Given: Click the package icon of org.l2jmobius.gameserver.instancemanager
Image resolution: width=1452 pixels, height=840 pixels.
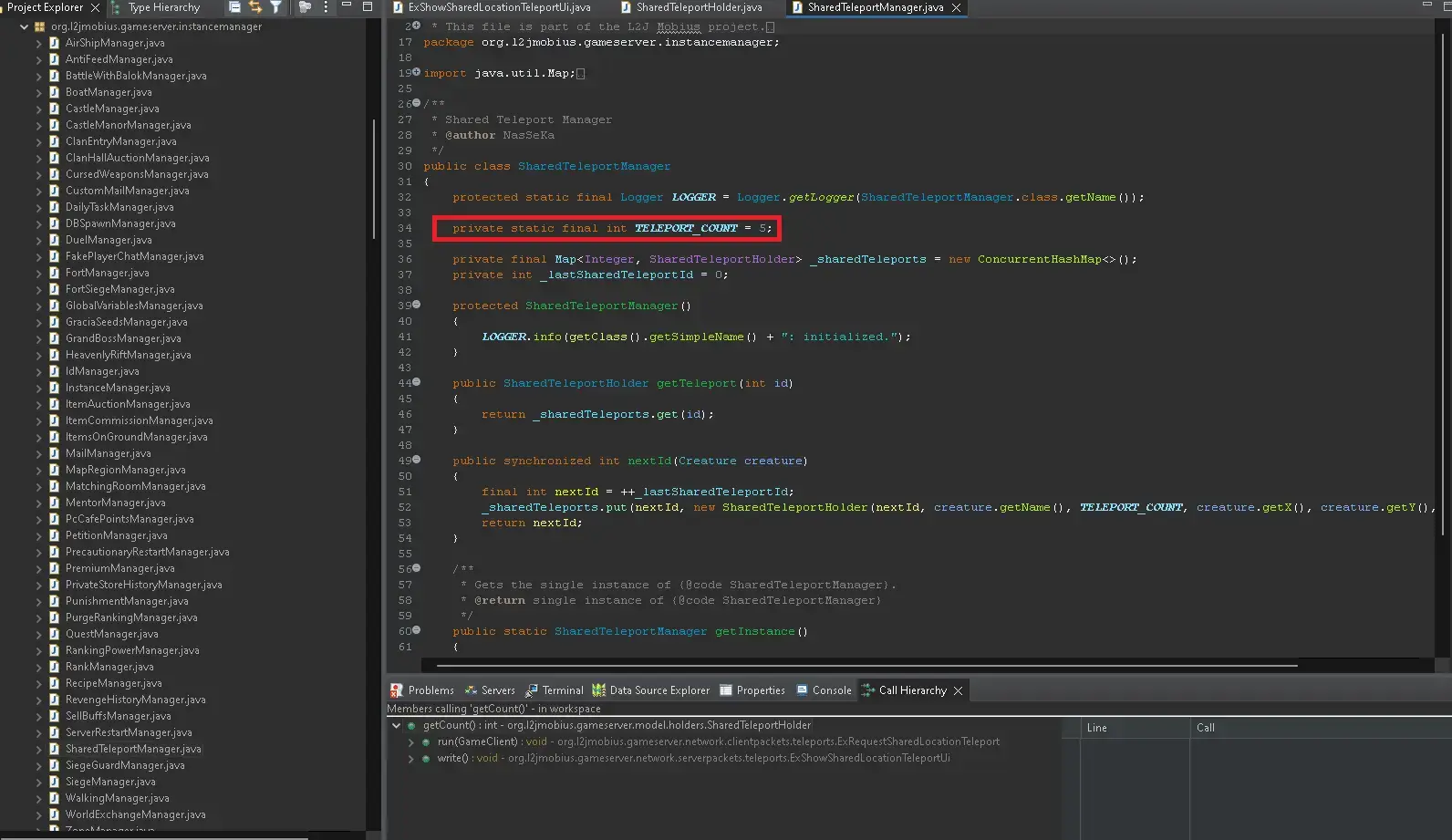Looking at the screenshot, I should pos(40,26).
